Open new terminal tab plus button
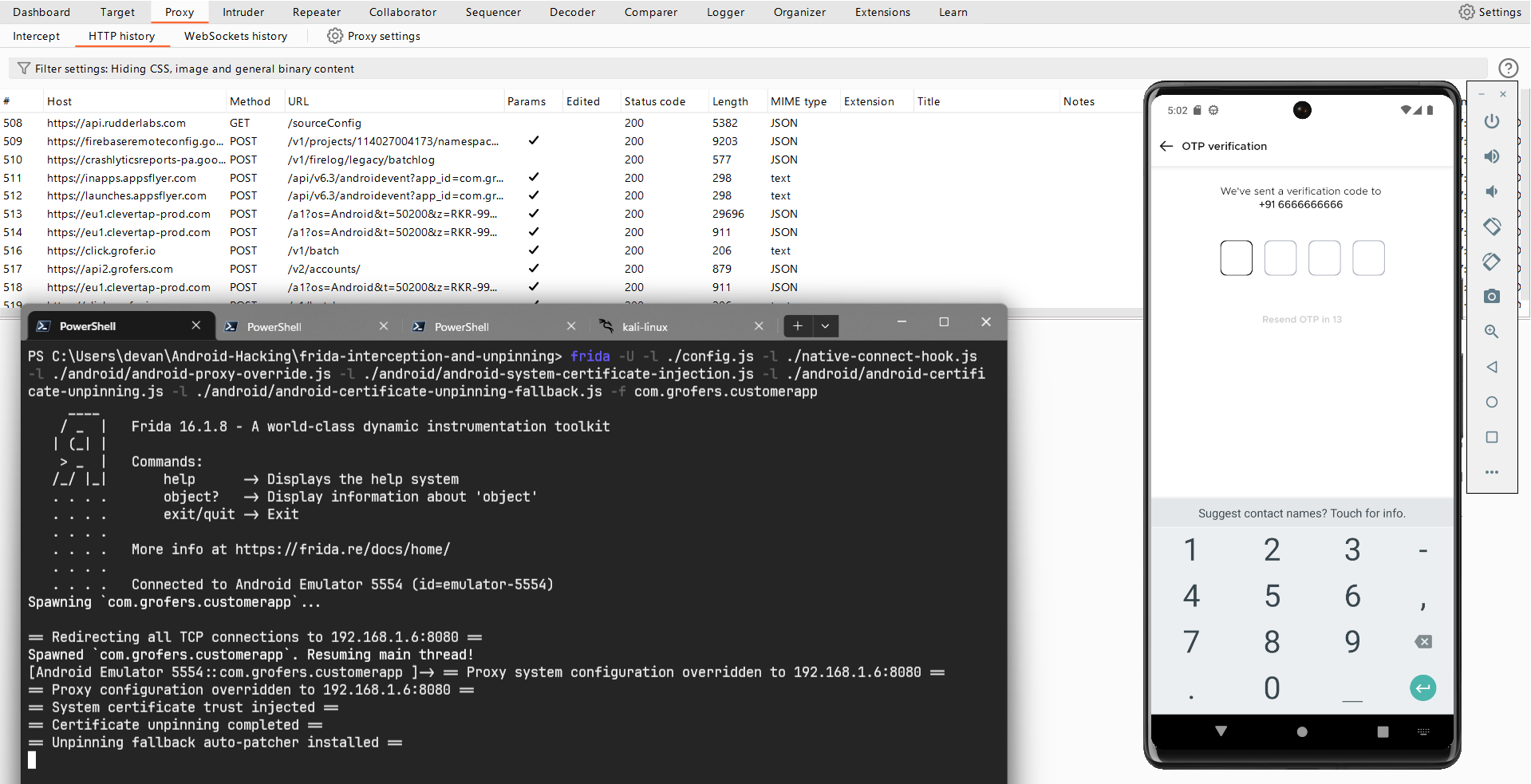This screenshot has height=784, width=1531. [797, 325]
